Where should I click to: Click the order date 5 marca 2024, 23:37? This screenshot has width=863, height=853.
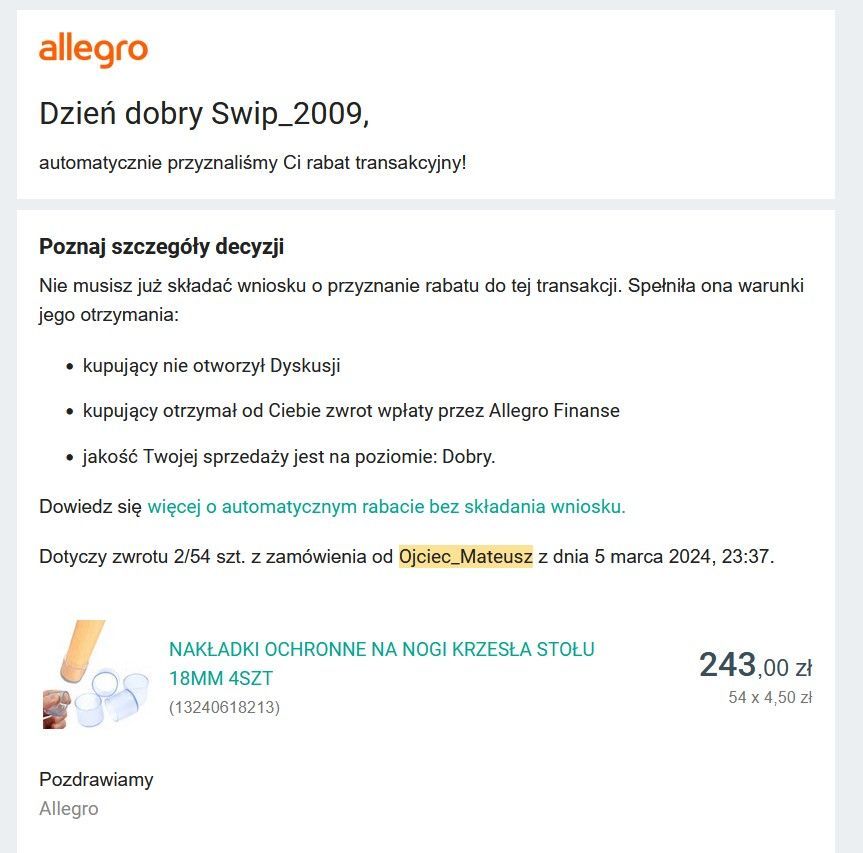click(x=684, y=556)
